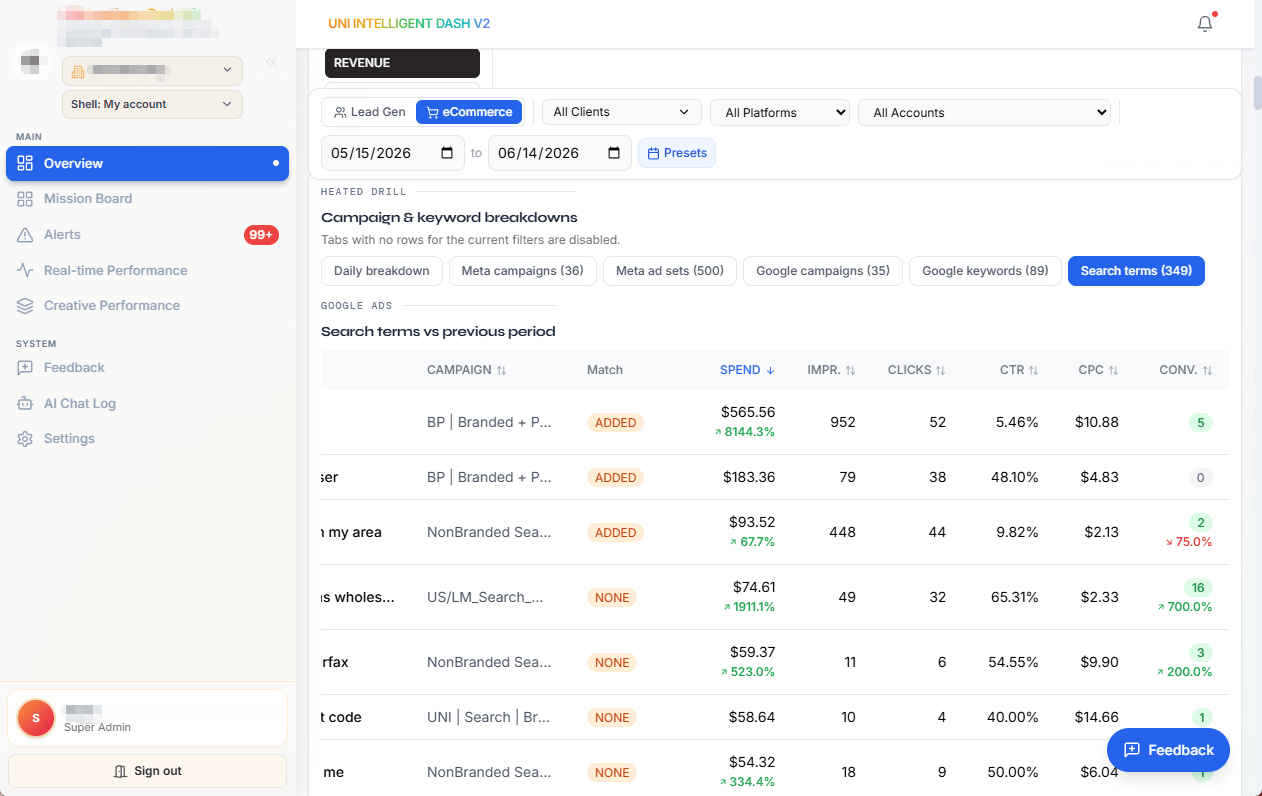Click start date field 05/15/2026
This screenshot has height=796, width=1262.
pyautogui.click(x=393, y=153)
